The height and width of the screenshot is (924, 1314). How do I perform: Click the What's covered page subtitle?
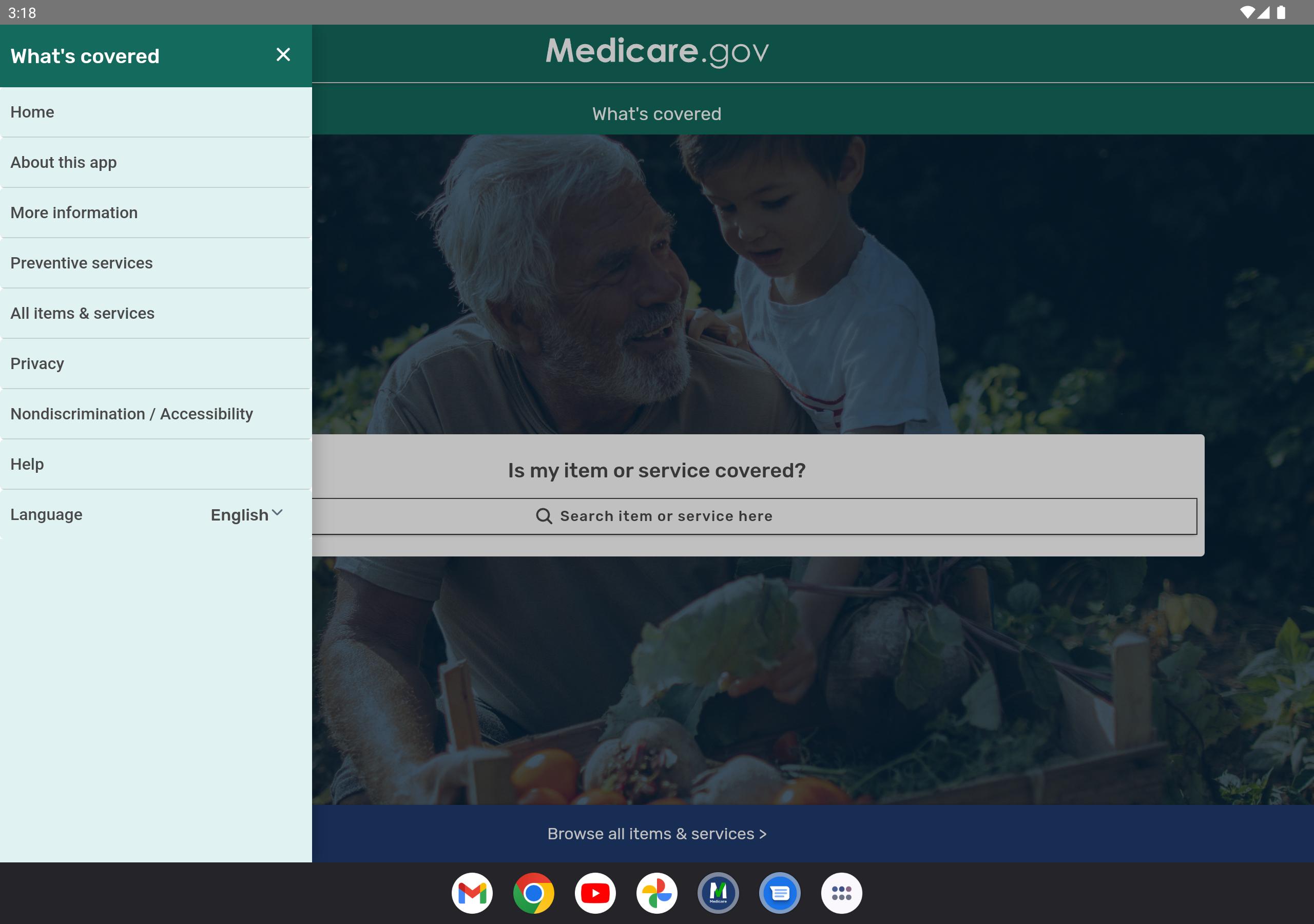[657, 114]
